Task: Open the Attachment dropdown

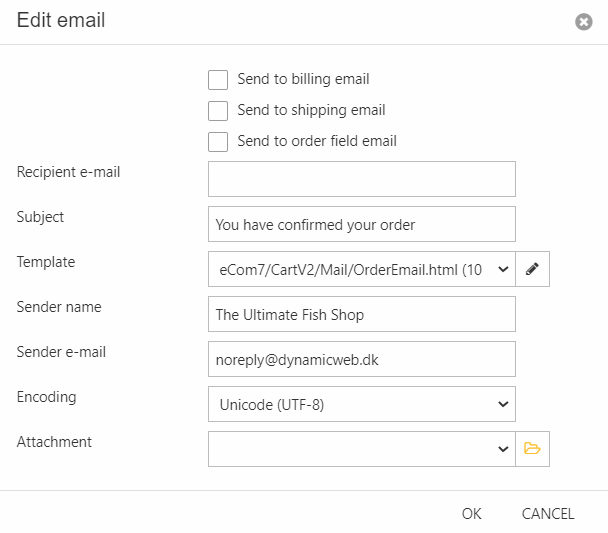Action: pyautogui.click(x=361, y=449)
